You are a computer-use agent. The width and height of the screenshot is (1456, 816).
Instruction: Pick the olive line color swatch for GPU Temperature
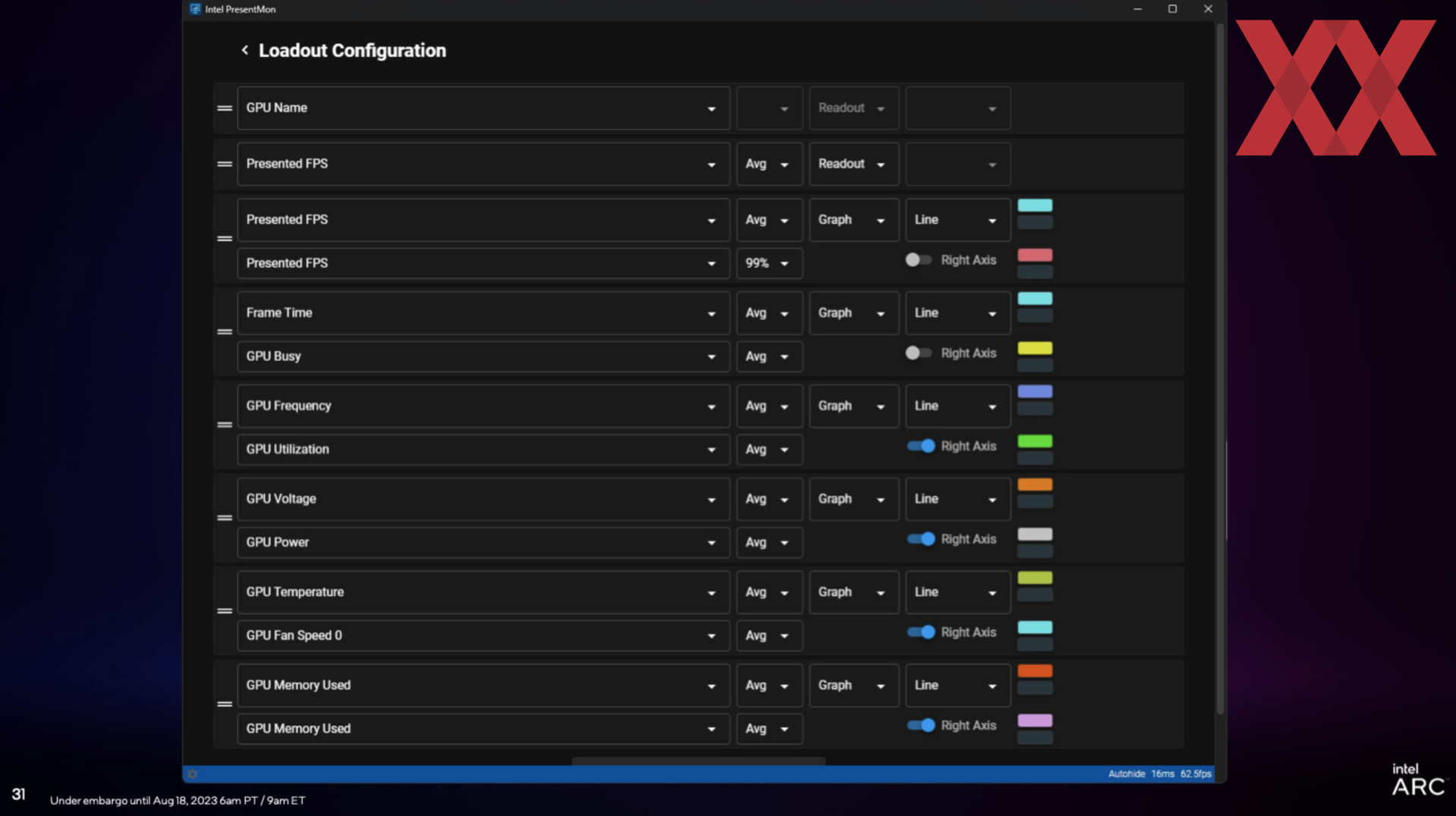(x=1034, y=579)
